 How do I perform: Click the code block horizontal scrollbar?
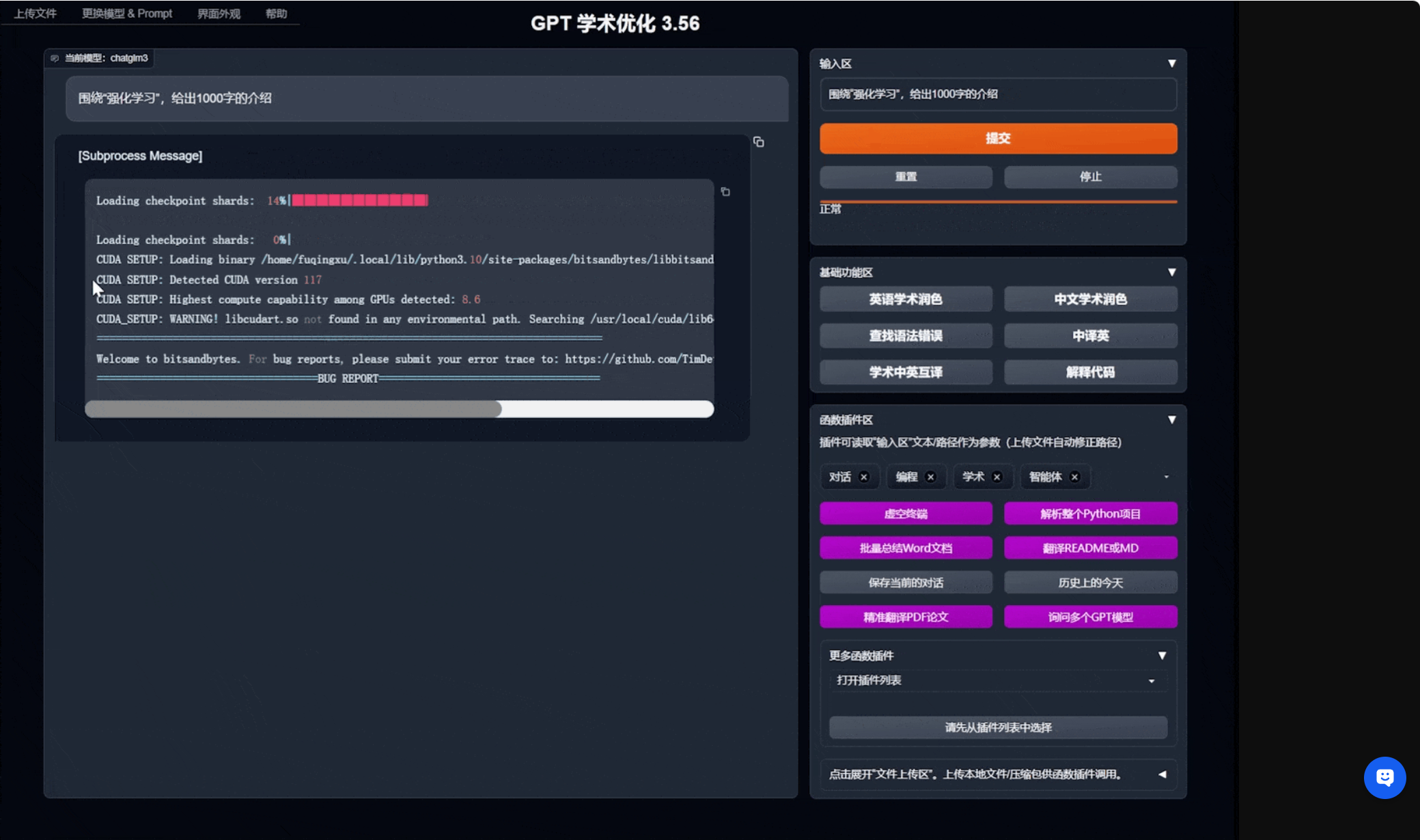(294, 409)
